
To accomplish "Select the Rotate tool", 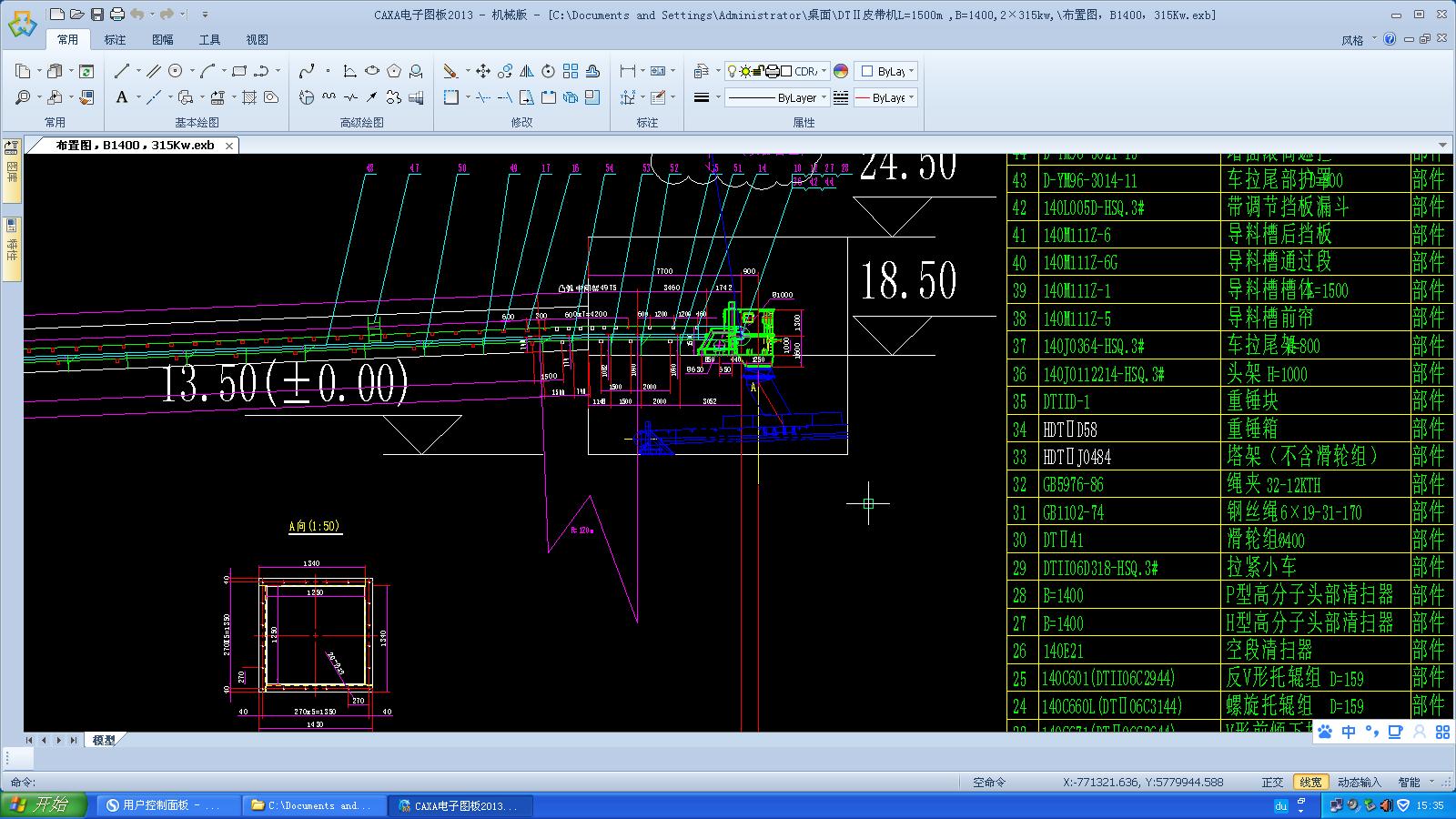I will [x=549, y=73].
